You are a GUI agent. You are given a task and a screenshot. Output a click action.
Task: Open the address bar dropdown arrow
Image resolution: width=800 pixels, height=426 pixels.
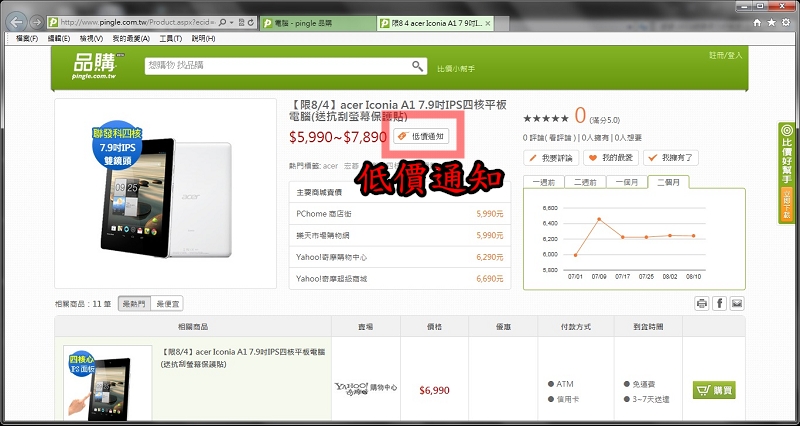click(232, 22)
